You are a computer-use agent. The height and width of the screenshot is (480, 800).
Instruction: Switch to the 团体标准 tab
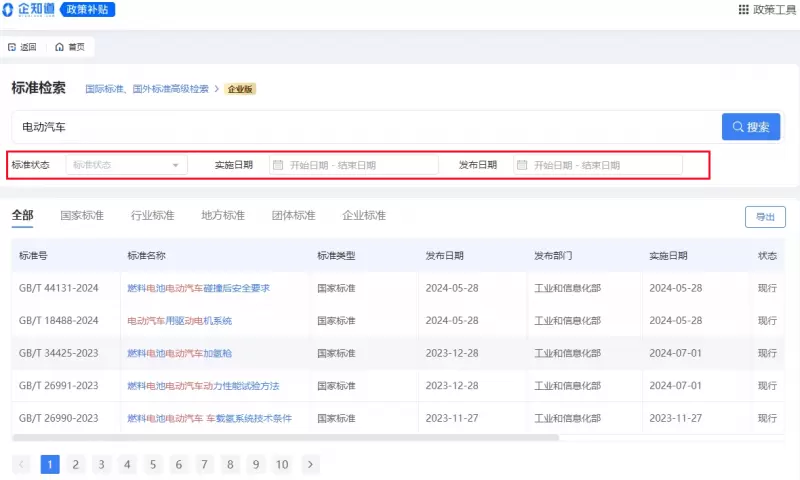[294, 215]
